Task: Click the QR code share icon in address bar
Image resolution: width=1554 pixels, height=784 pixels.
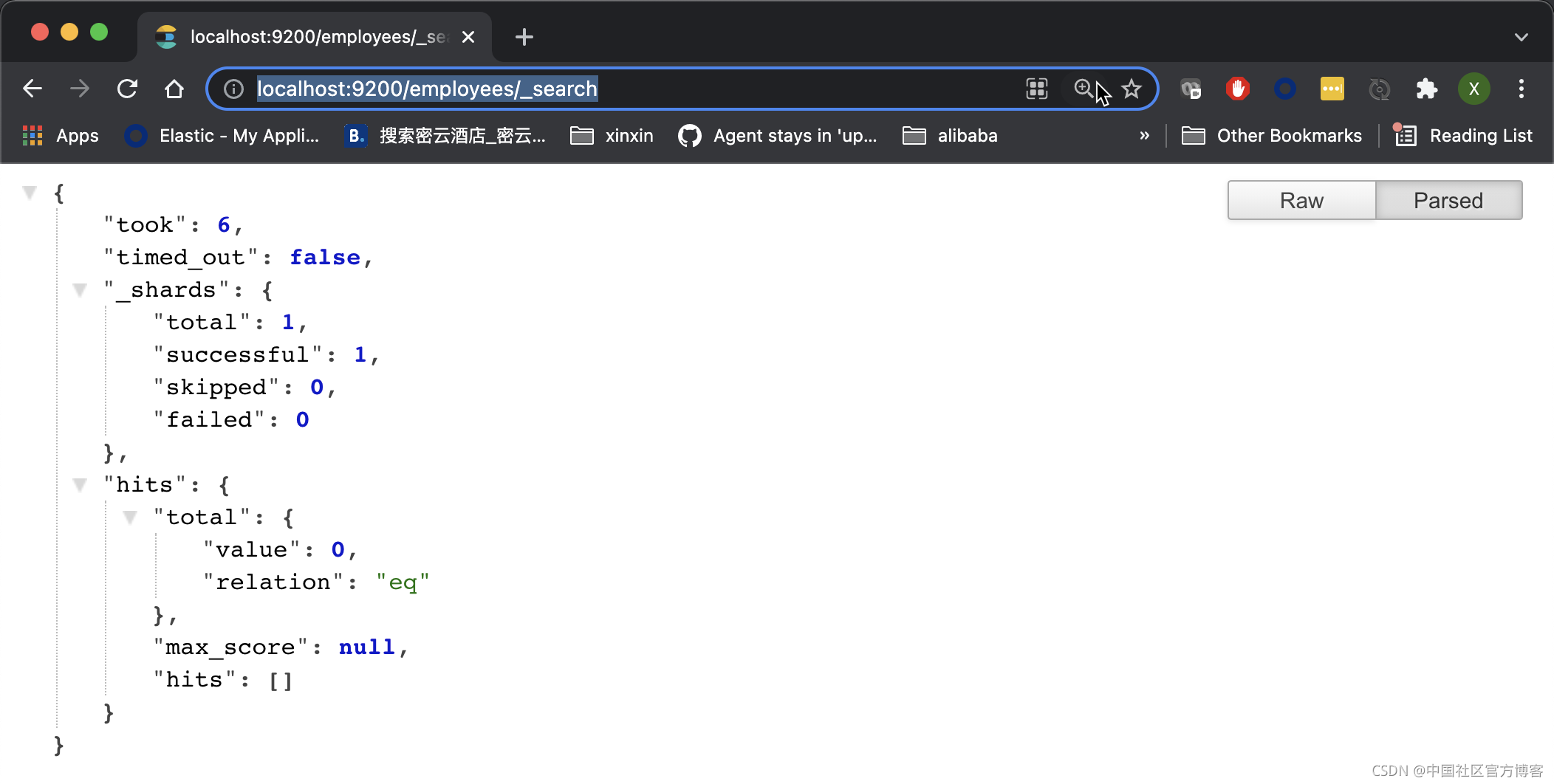Action: (1036, 89)
